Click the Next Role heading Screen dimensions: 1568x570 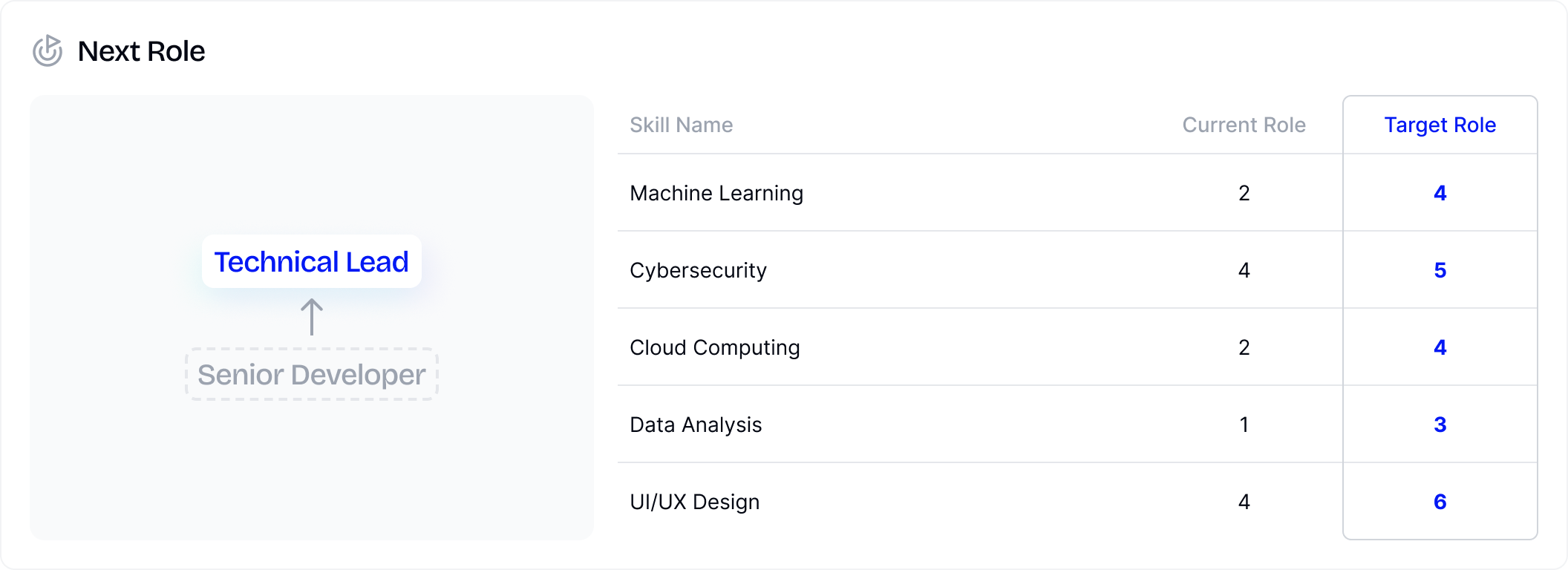[x=141, y=51]
